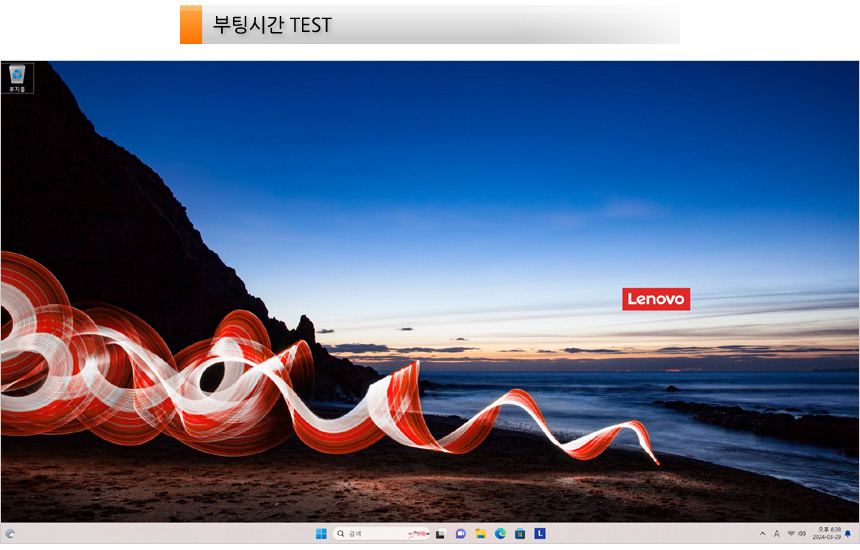
Task: Click the Lenovo logo on the wallpaper
Action: tap(655, 299)
